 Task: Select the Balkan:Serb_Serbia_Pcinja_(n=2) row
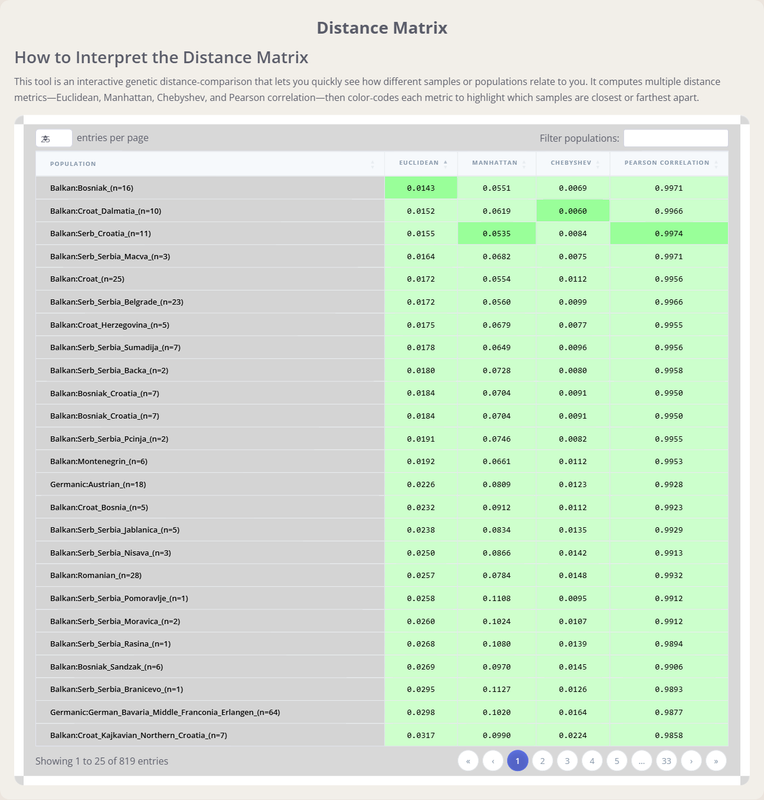[x=382, y=439]
